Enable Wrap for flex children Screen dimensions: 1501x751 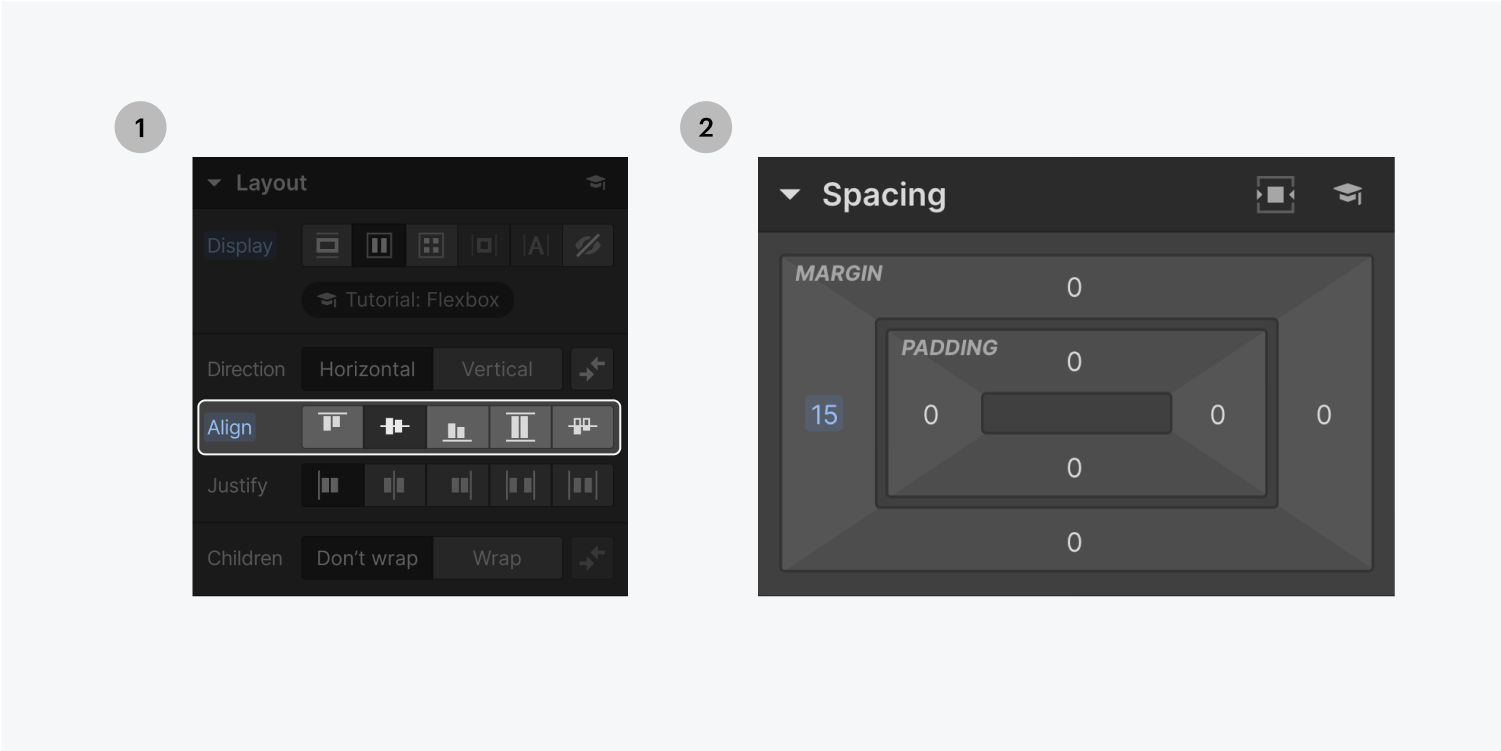point(498,557)
